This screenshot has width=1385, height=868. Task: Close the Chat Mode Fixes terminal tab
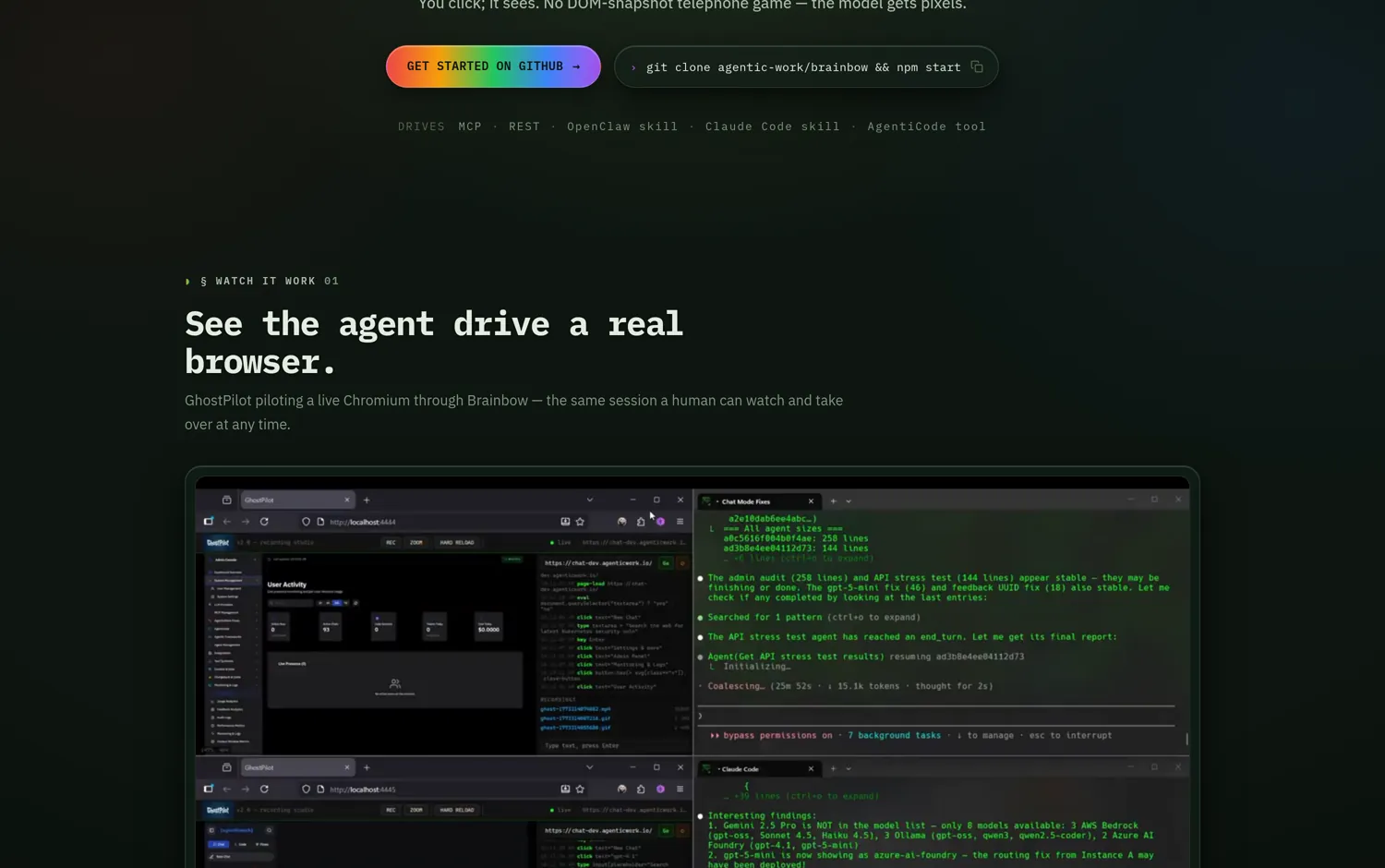click(x=812, y=501)
